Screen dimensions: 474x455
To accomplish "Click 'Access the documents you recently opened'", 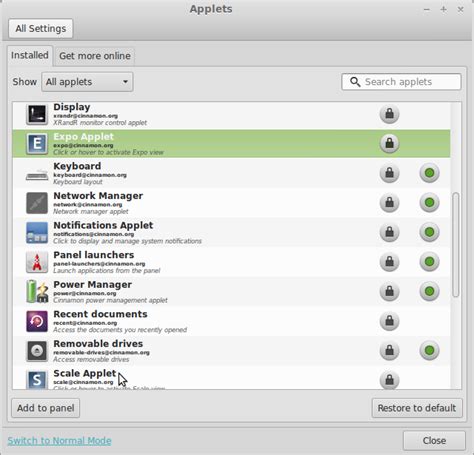I will click(x=120, y=330).
